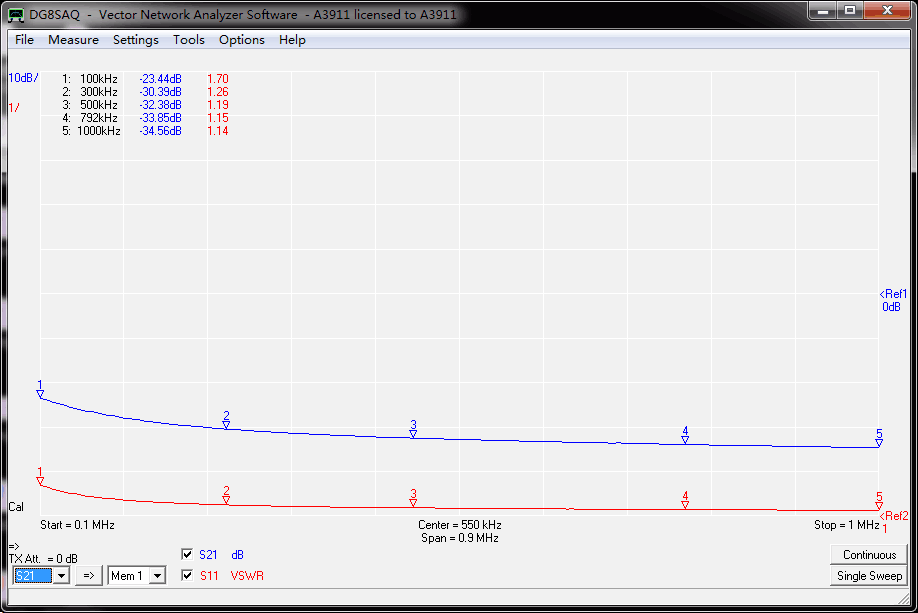Image resolution: width=918 pixels, height=613 pixels.
Task: Toggle the S11 VSWR trace checkbox
Action: (x=187, y=575)
